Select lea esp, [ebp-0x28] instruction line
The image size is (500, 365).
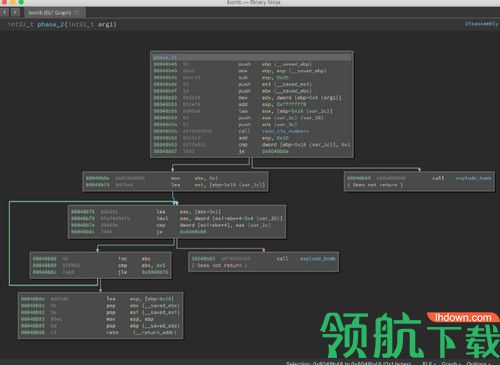(x=101, y=299)
